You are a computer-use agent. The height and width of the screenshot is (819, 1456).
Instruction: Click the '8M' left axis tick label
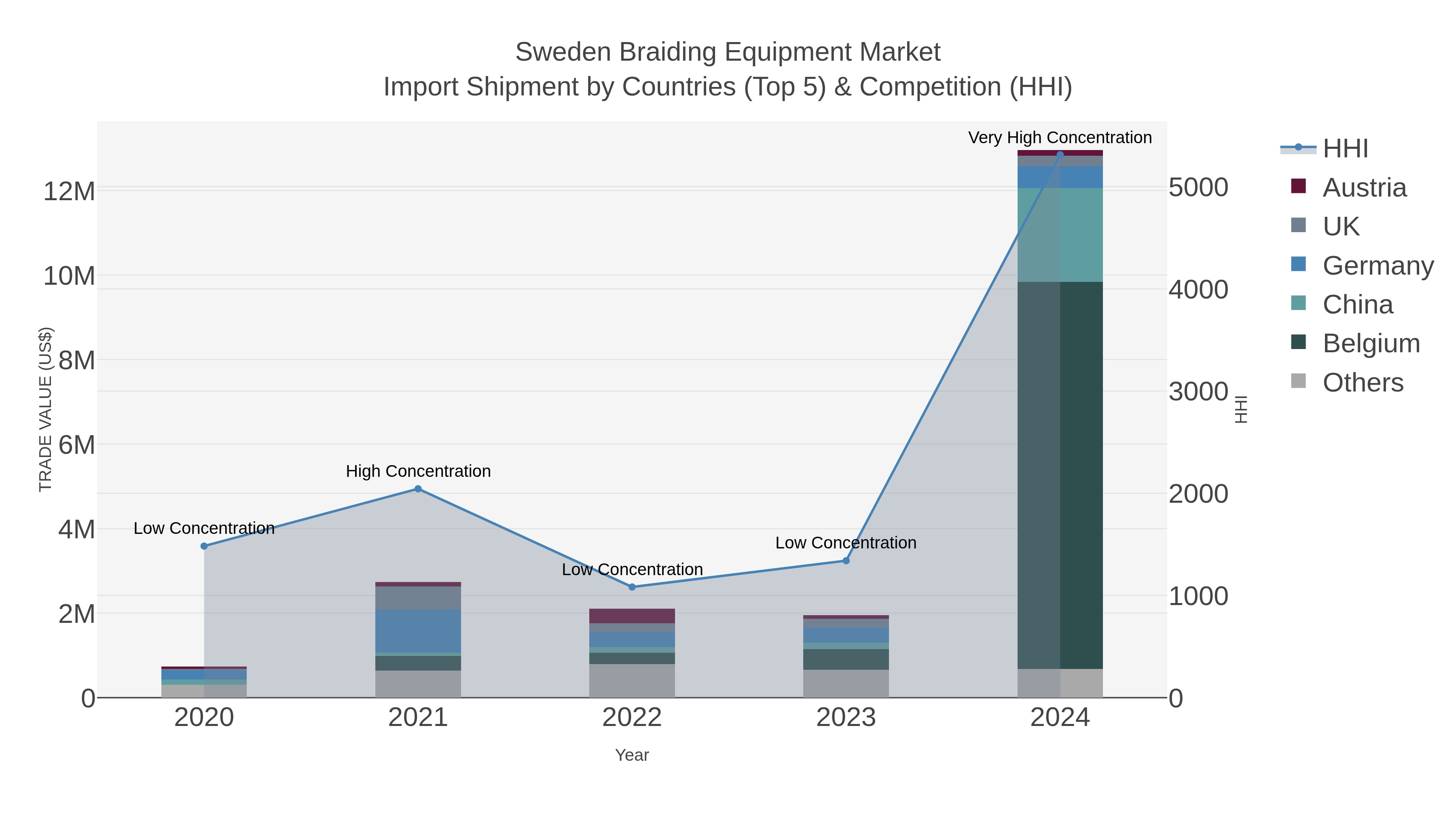click(76, 361)
